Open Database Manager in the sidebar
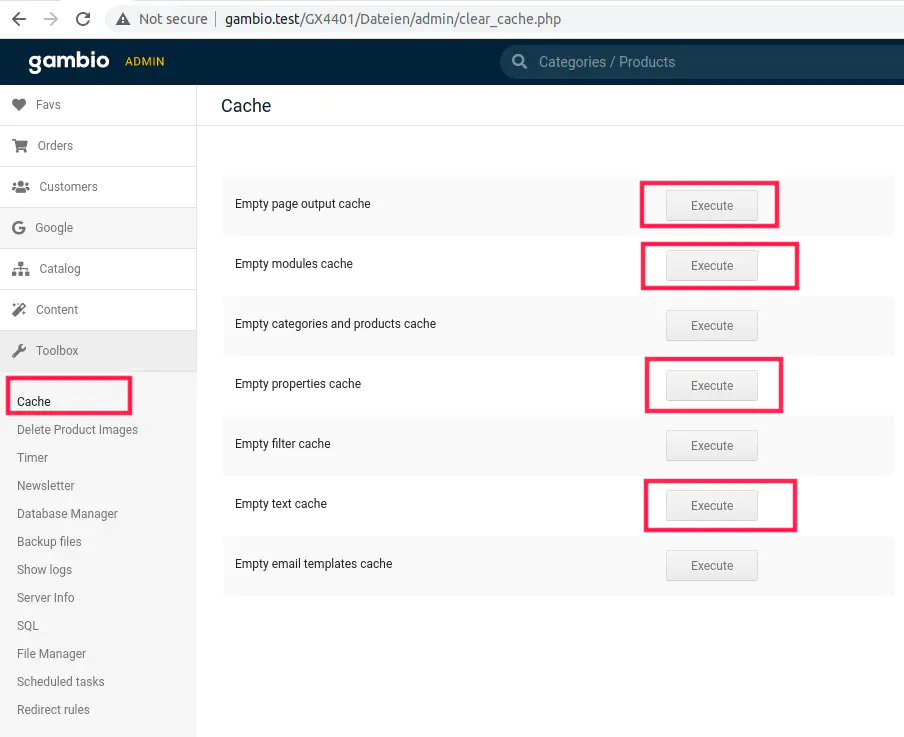 click(x=67, y=514)
